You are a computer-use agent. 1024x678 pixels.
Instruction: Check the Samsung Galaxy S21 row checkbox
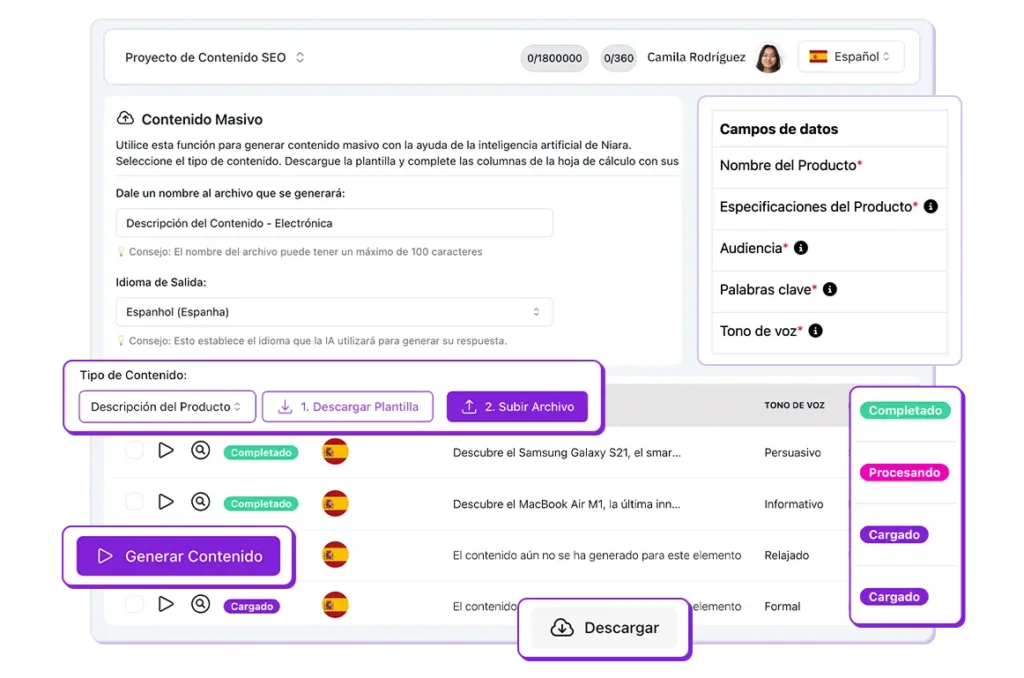[x=134, y=451]
